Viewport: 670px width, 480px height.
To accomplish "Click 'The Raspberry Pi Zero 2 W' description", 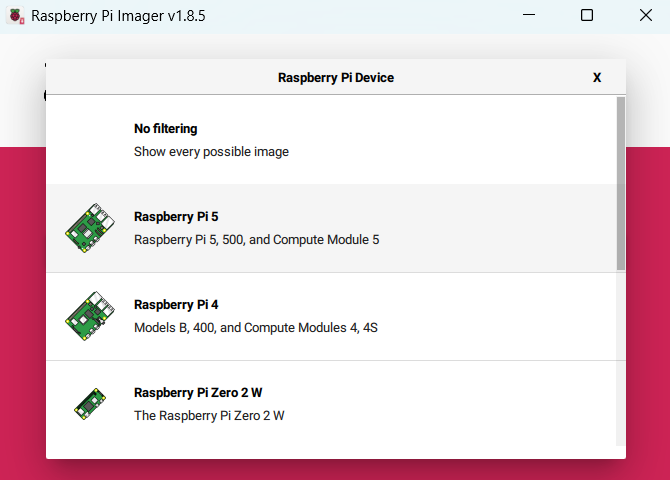I will [x=209, y=416].
